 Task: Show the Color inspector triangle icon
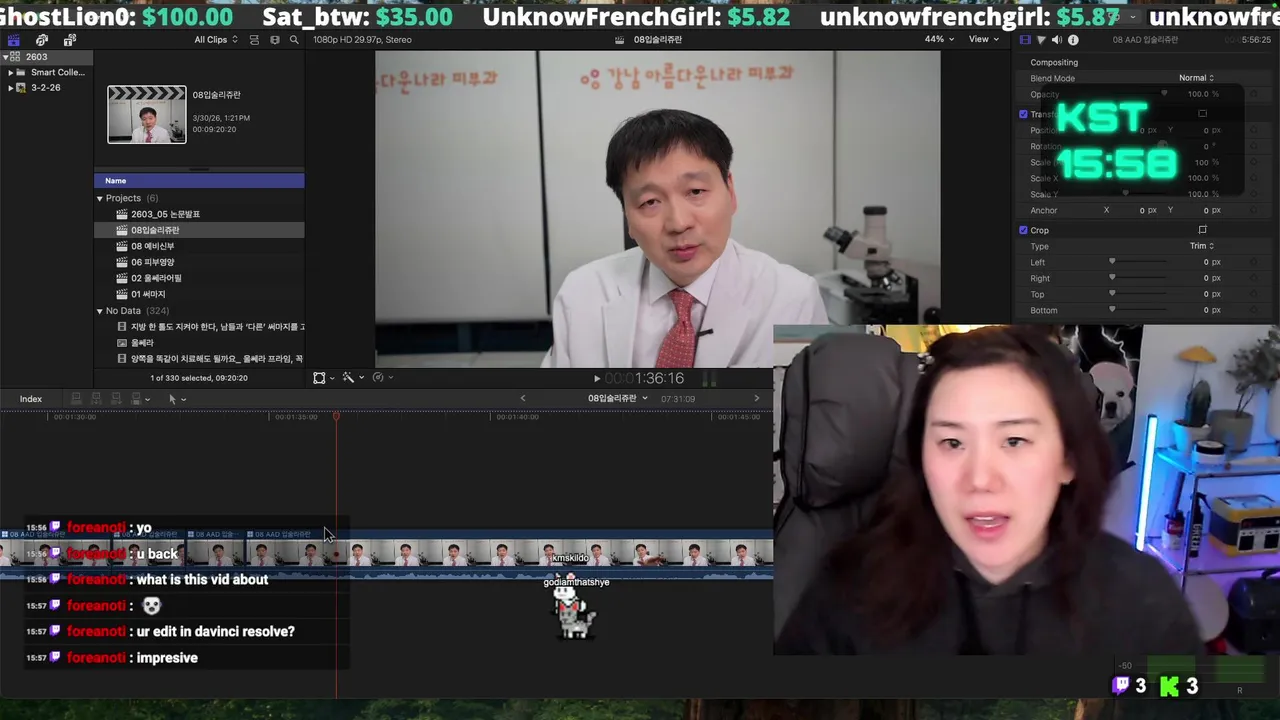tap(1041, 40)
